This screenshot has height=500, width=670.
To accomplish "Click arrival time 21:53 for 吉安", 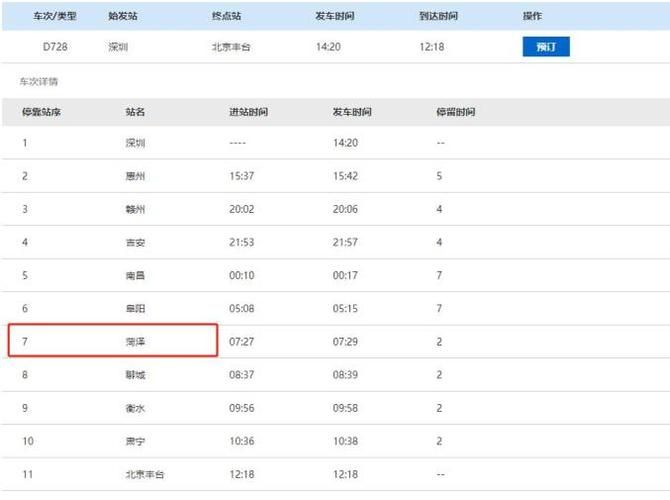I will (x=241, y=242).
